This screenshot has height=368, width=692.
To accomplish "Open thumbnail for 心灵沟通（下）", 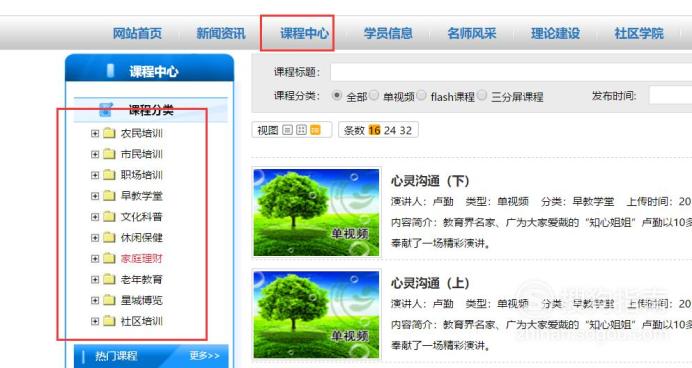I will tap(316, 212).
